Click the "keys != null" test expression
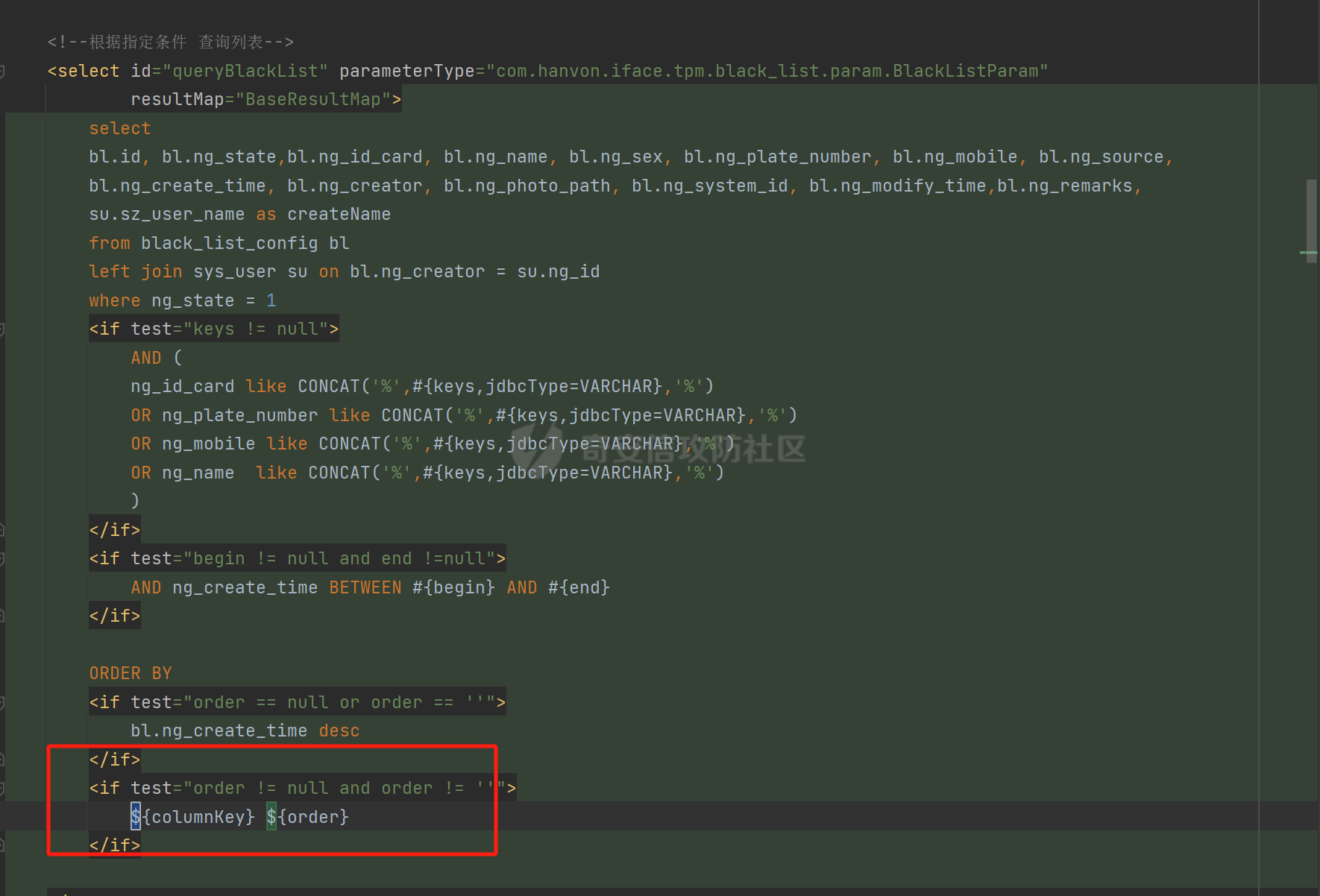Screen dimensions: 1320x896 click(x=256, y=329)
